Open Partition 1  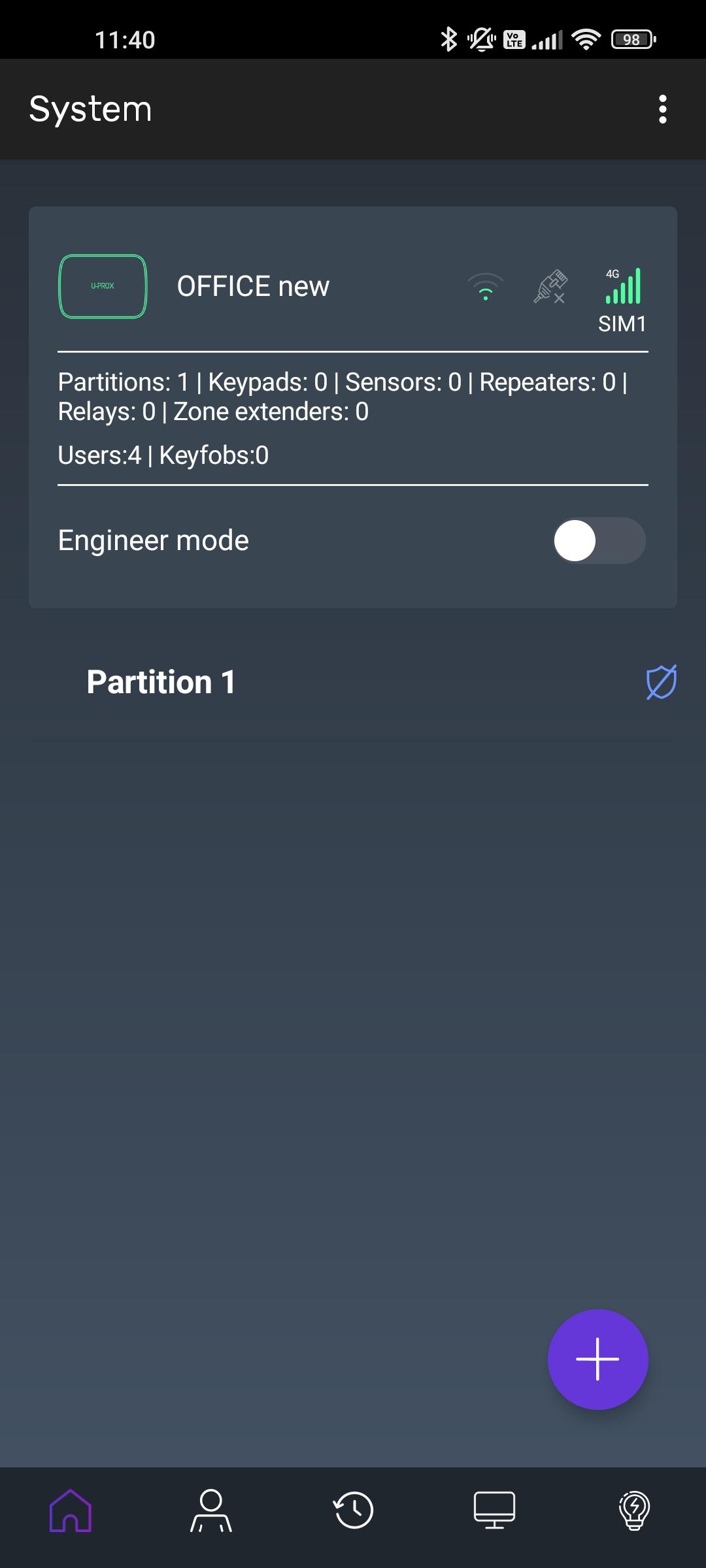coord(161,682)
